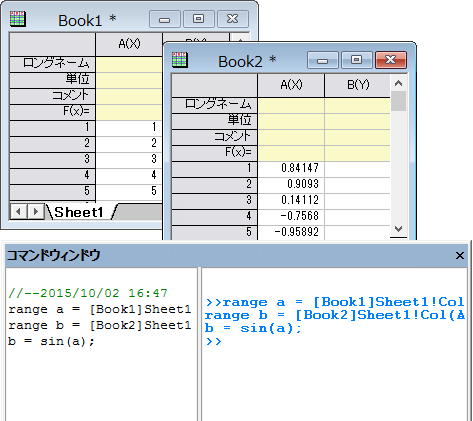Click empty B(Y) cell in row 1 of Book2
This screenshot has width=473, height=421.
tap(358, 169)
